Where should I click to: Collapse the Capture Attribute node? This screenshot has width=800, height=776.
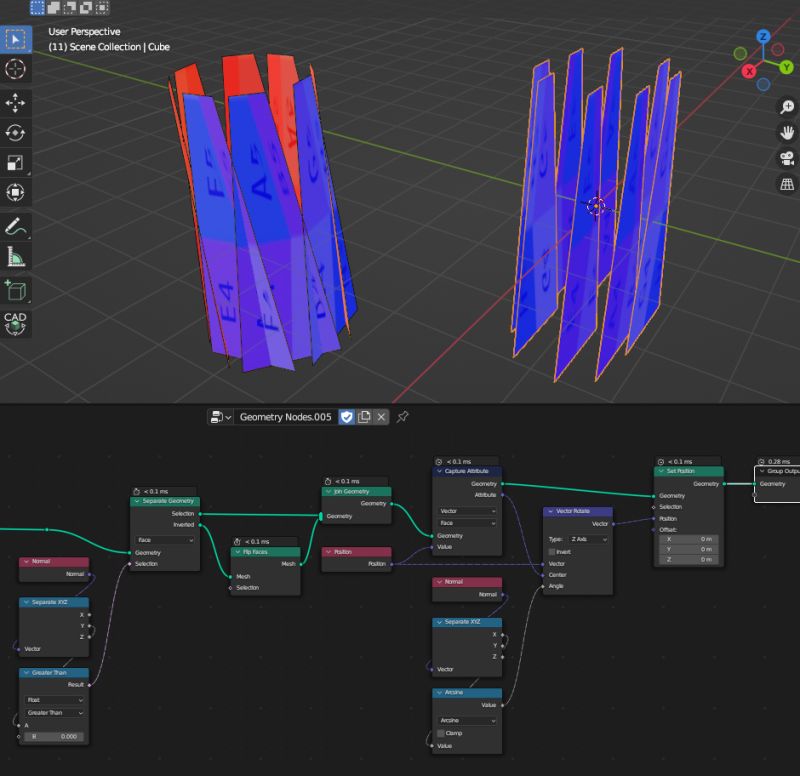click(439, 471)
